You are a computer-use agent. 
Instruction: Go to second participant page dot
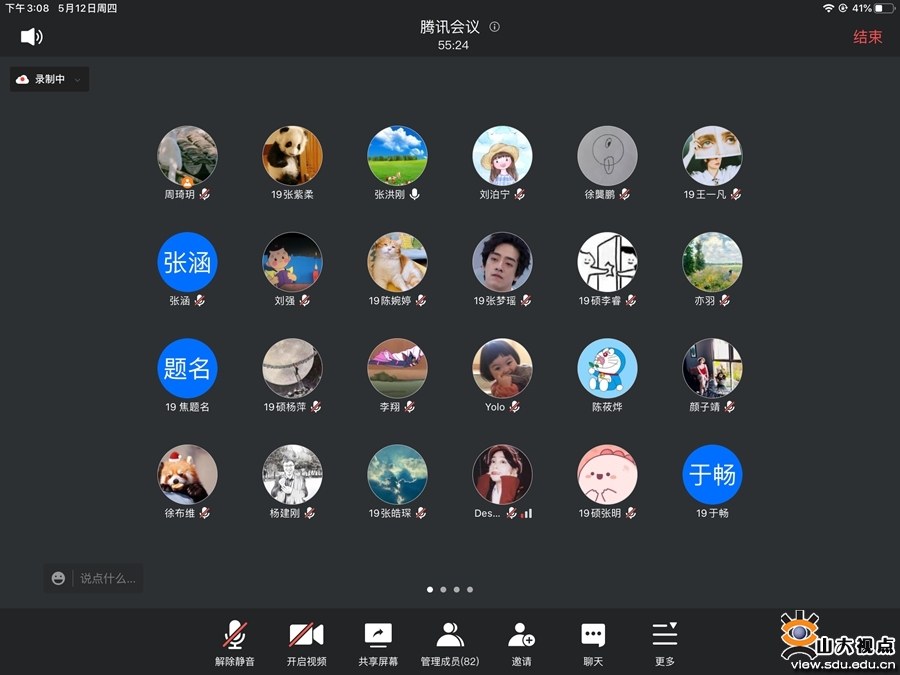tap(443, 590)
